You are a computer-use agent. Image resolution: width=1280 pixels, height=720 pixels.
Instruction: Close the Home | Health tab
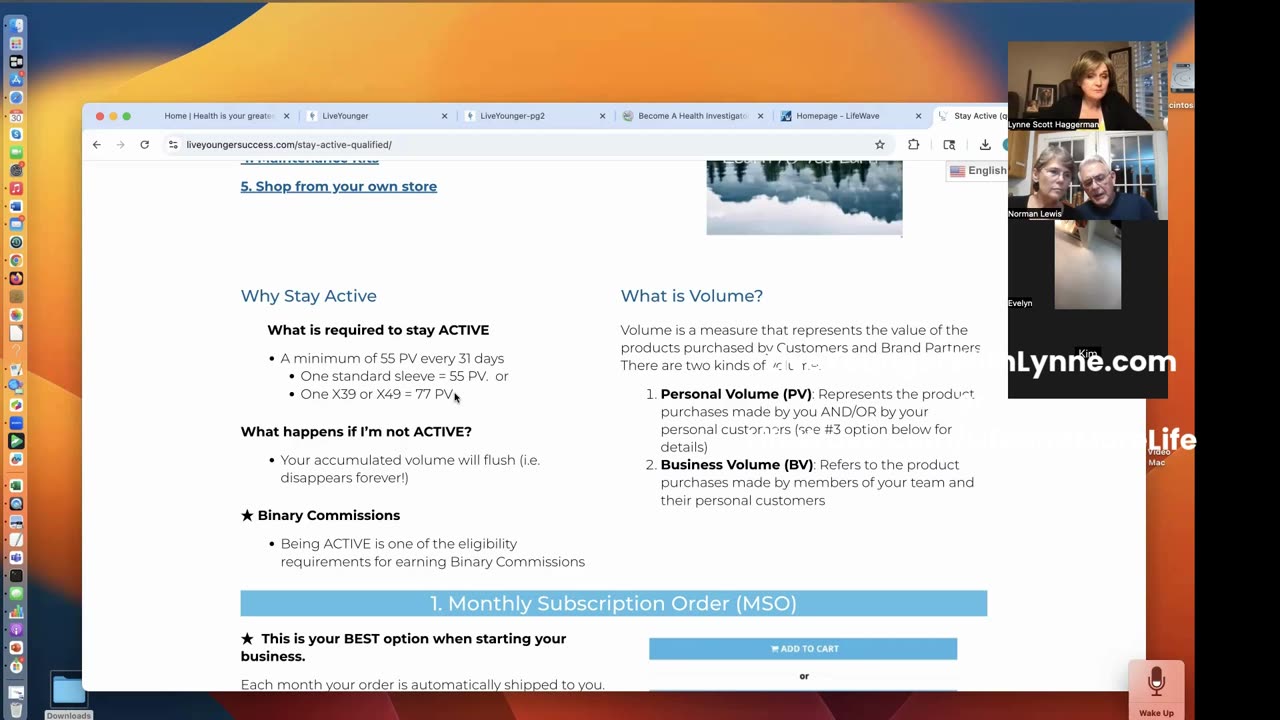[x=287, y=116]
